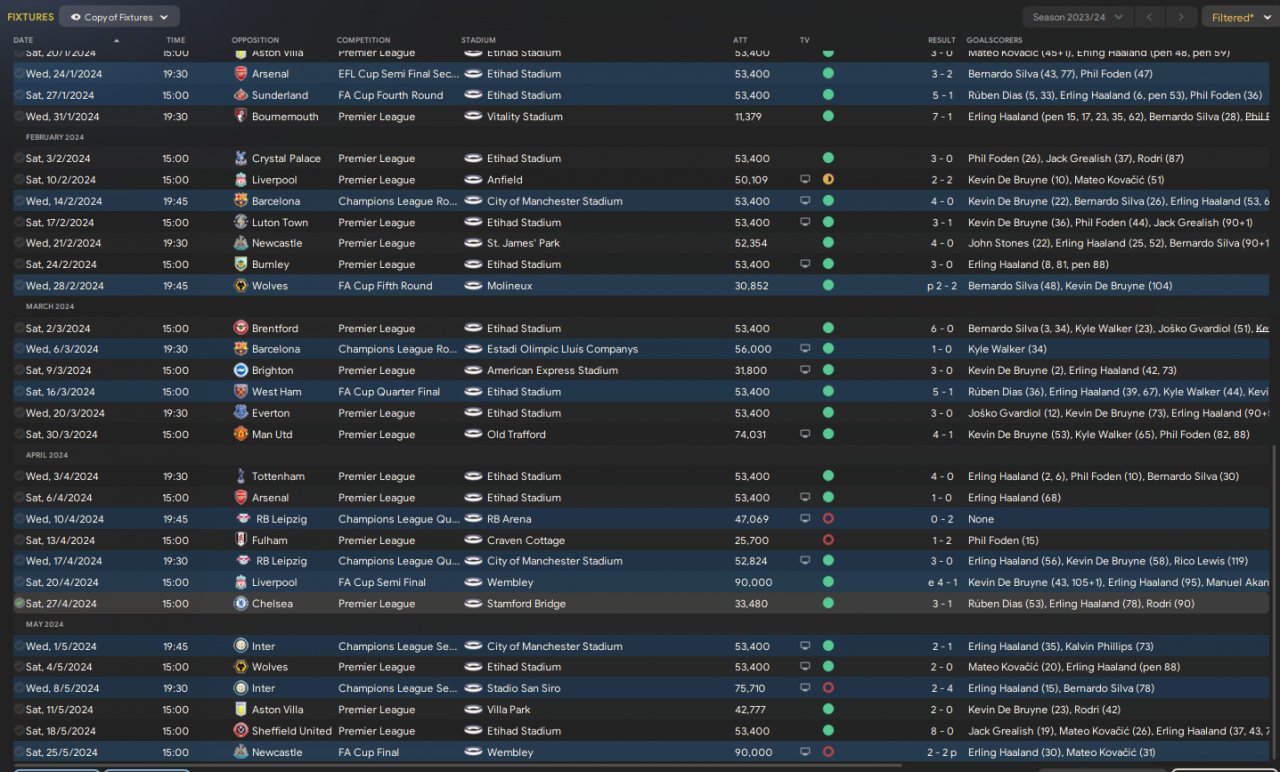
Task: Click the Arsenal badge on 24/1/2024
Action: point(240,74)
